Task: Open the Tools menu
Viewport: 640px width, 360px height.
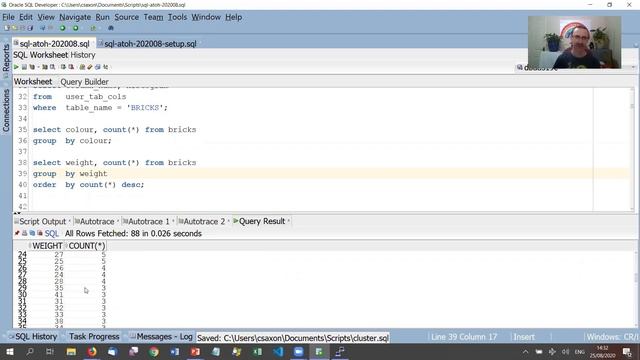Action: pos(178,17)
